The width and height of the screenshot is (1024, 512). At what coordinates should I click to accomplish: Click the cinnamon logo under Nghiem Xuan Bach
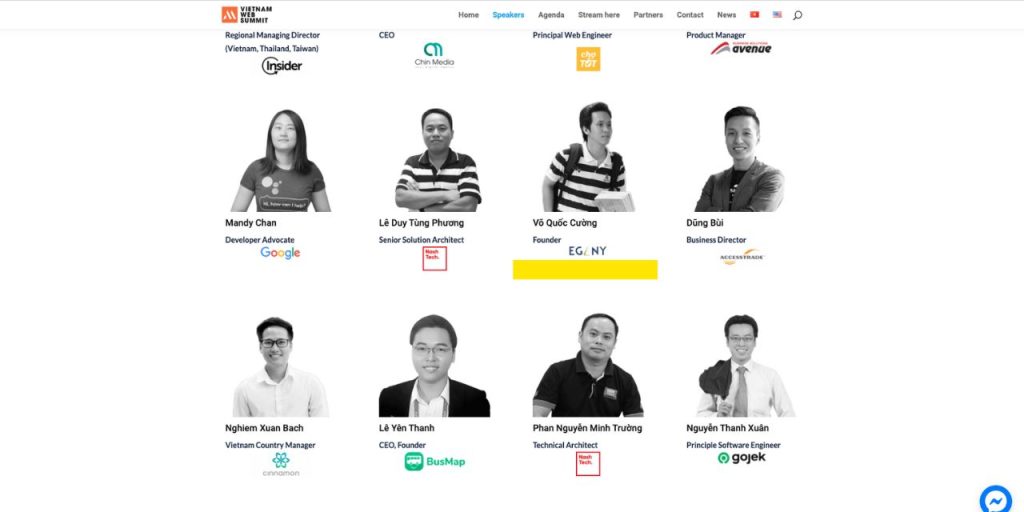281,464
